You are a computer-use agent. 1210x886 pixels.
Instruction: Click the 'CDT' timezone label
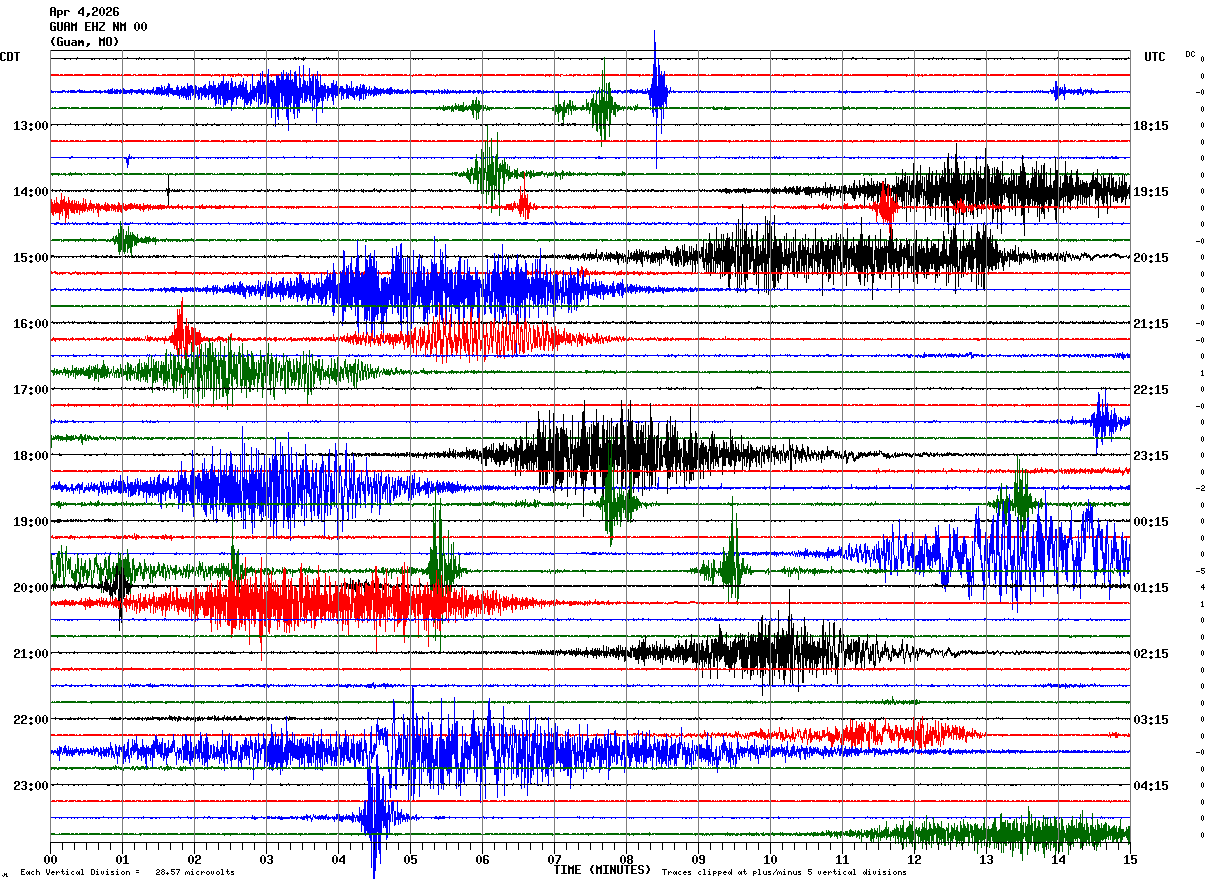(10, 57)
